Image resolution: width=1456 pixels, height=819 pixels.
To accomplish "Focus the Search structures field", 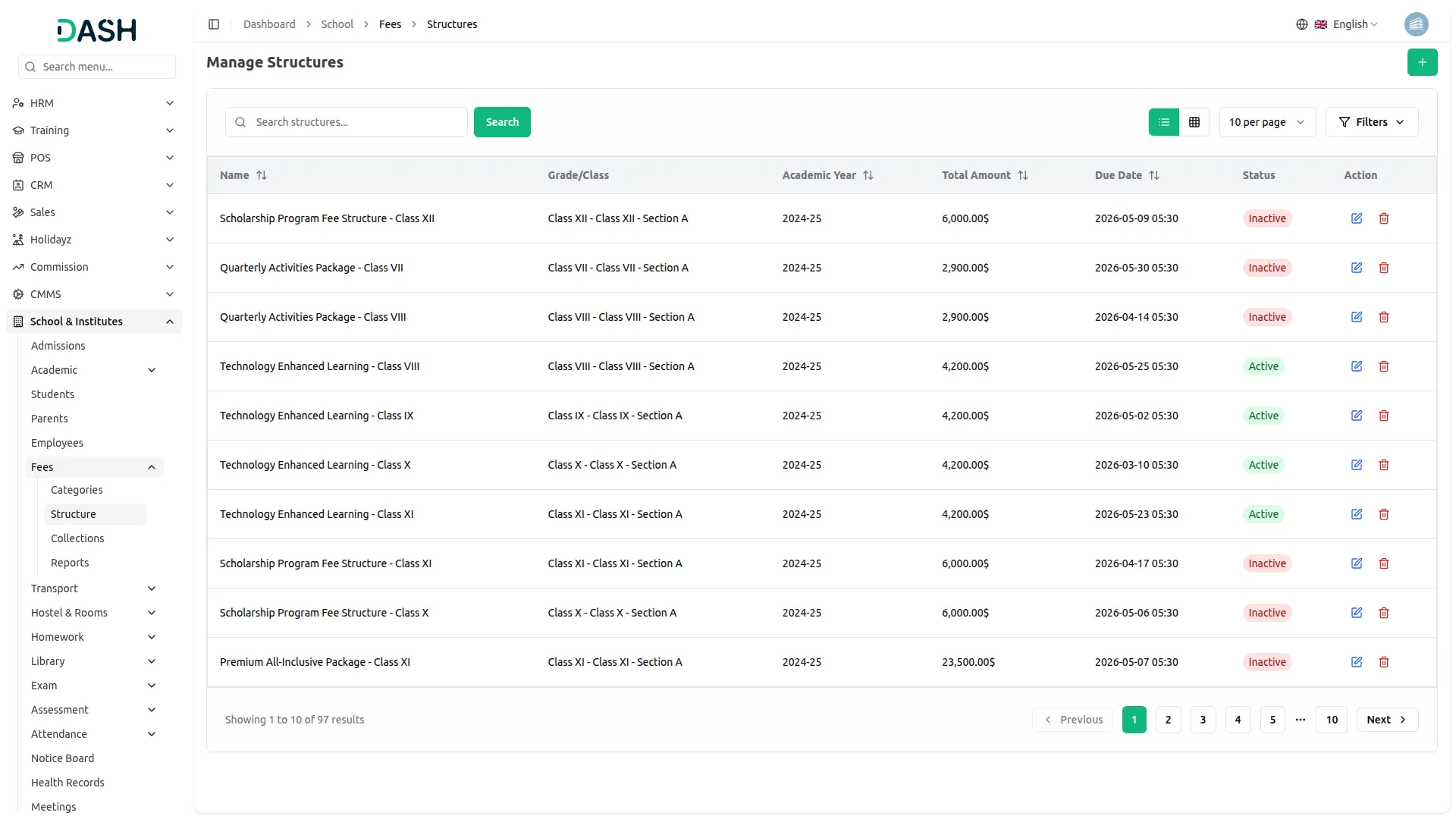I will tap(346, 122).
